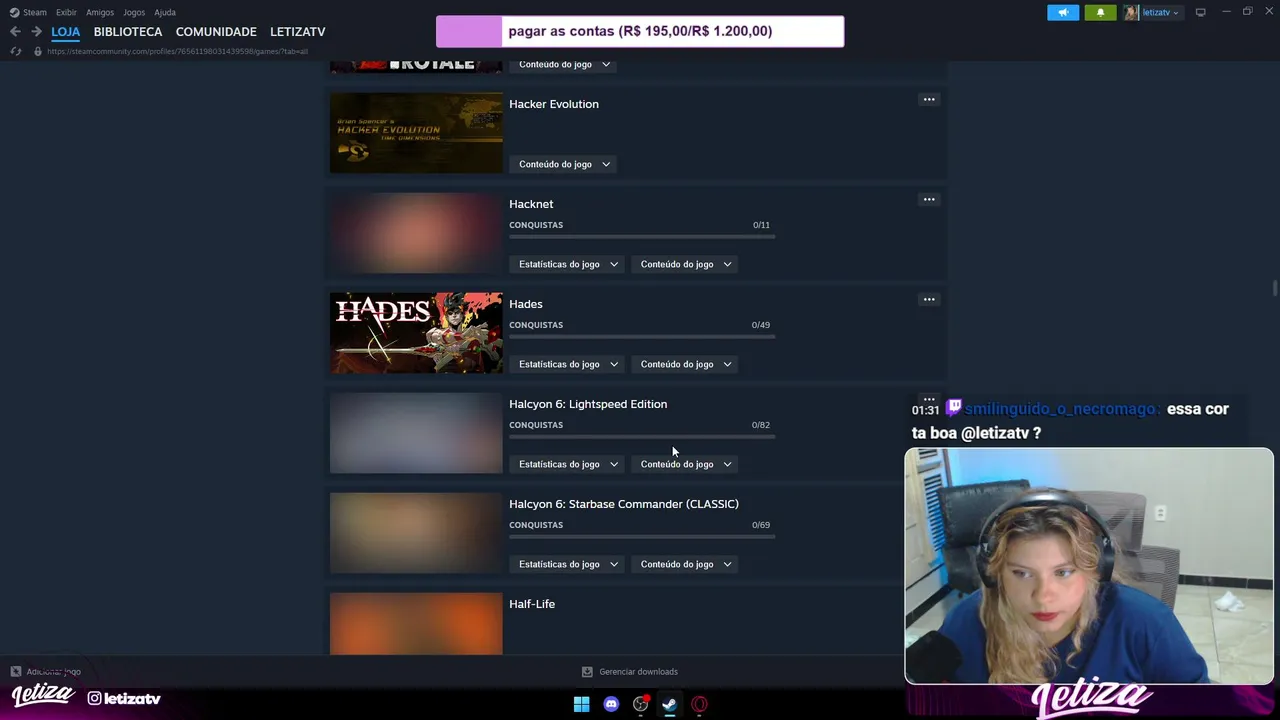Open the Ajuda menu
Viewport: 1280px width, 720px height.
(x=165, y=12)
